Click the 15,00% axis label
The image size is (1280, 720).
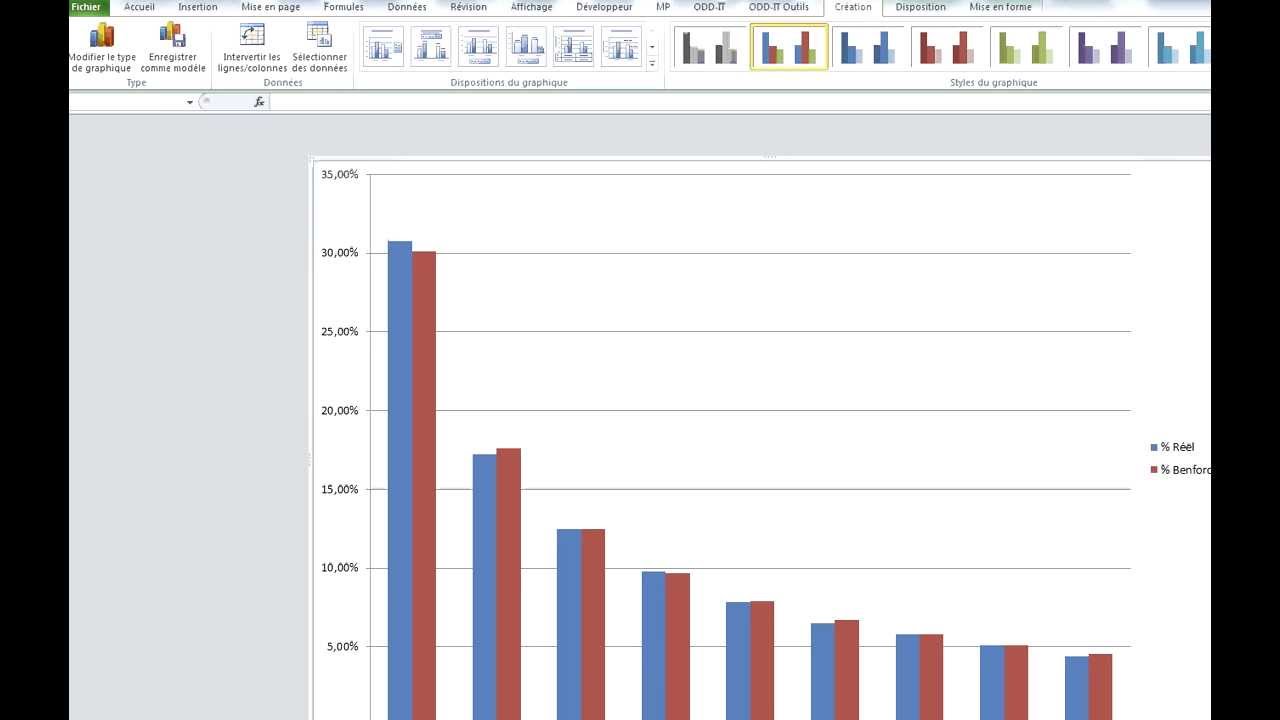coord(339,489)
